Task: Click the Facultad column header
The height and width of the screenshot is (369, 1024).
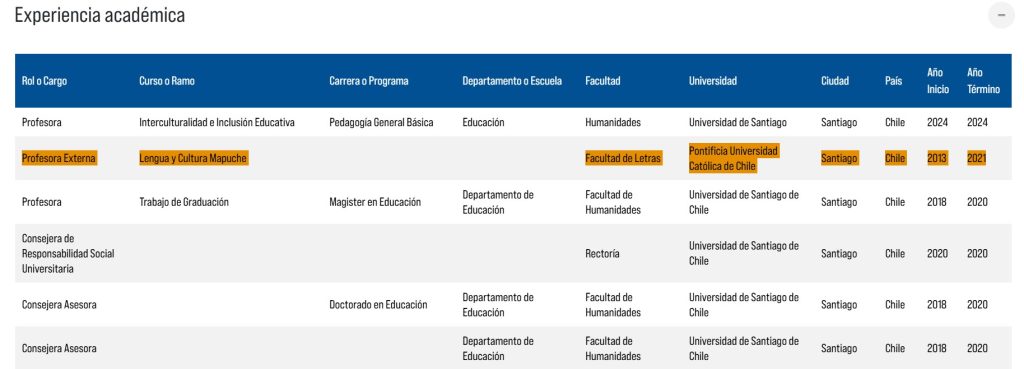Action: [603, 81]
